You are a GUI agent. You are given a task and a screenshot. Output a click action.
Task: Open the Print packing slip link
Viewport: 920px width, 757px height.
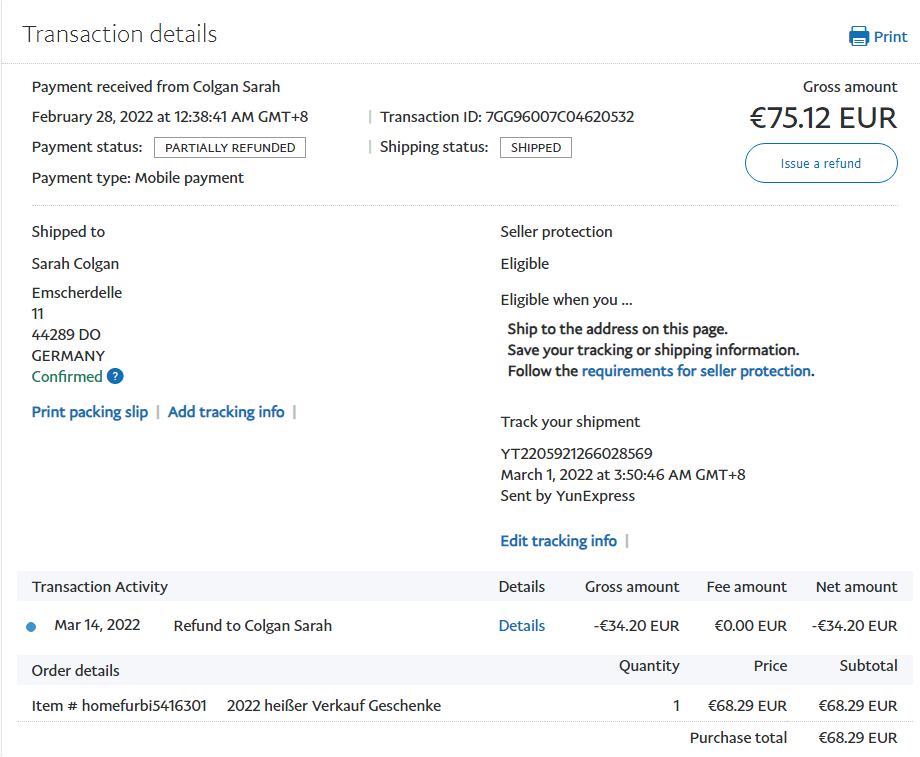(x=90, y=412)
